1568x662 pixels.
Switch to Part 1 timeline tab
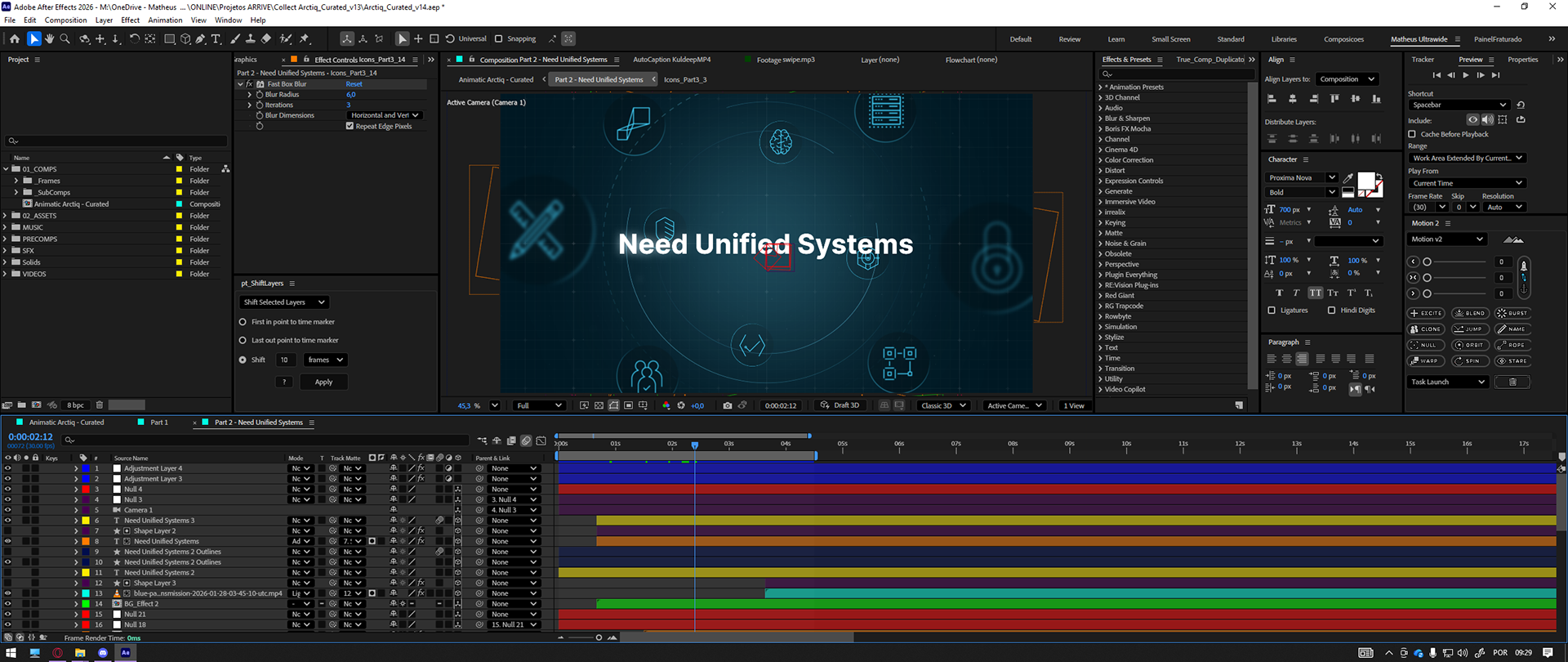click(159, 423)
